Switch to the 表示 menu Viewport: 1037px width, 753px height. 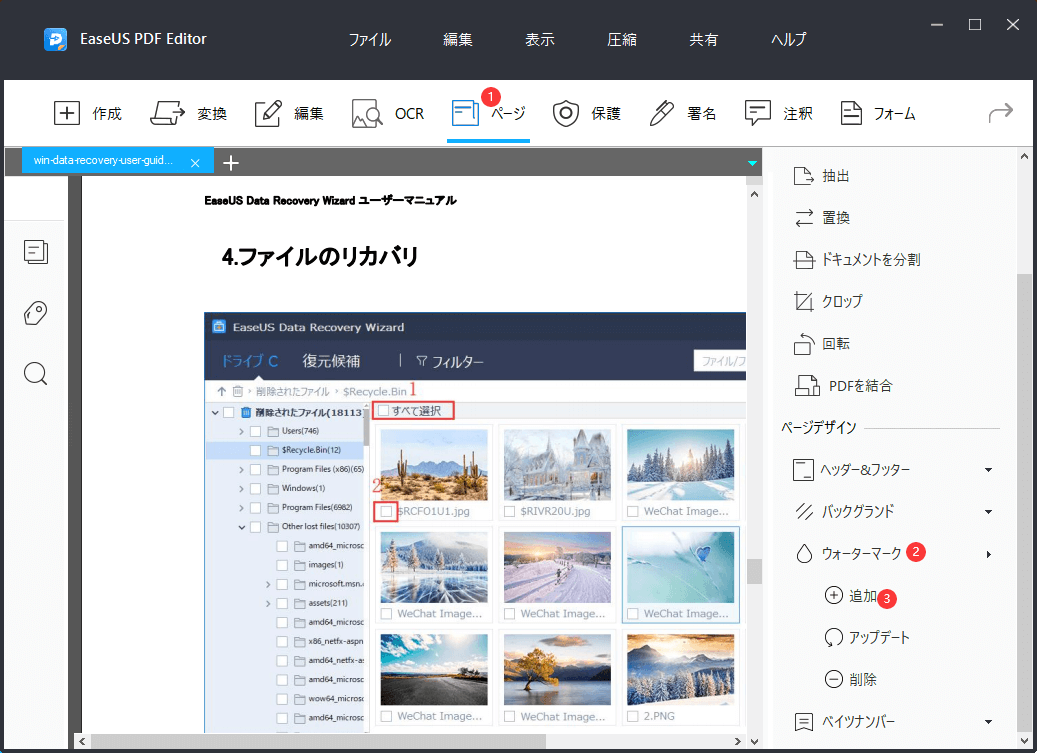pos(539,39)
